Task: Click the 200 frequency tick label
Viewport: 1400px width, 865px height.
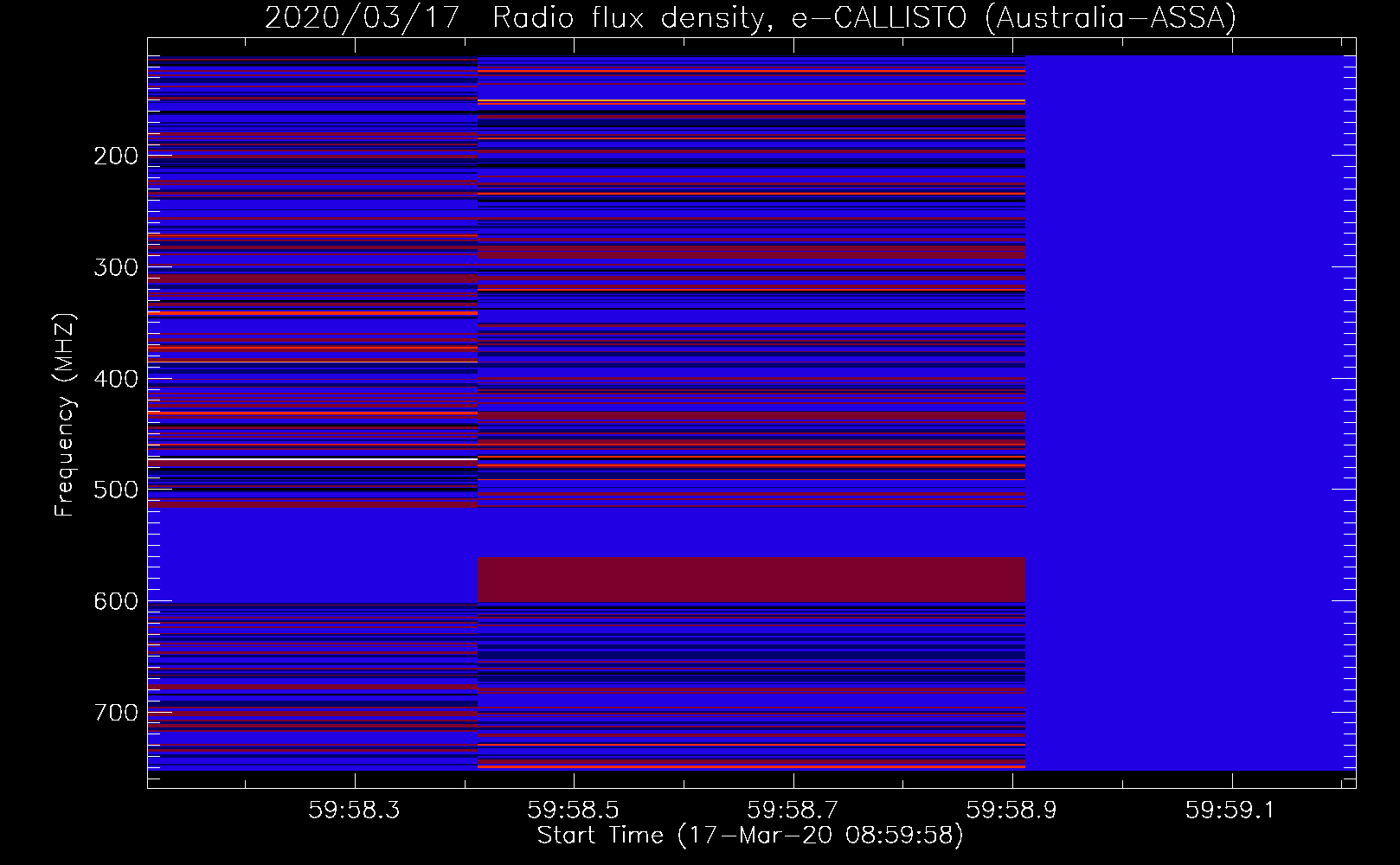Action: pyautogui.click(x=116, y=156)
